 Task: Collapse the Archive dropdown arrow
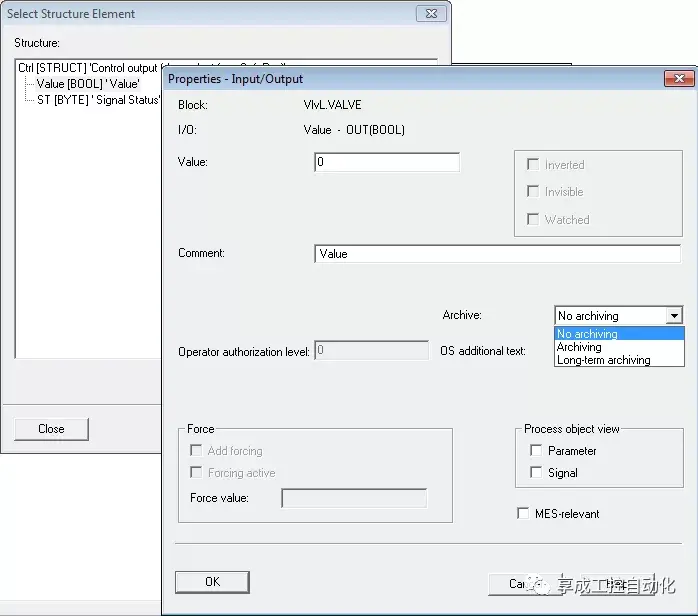[x=674, y=316]
